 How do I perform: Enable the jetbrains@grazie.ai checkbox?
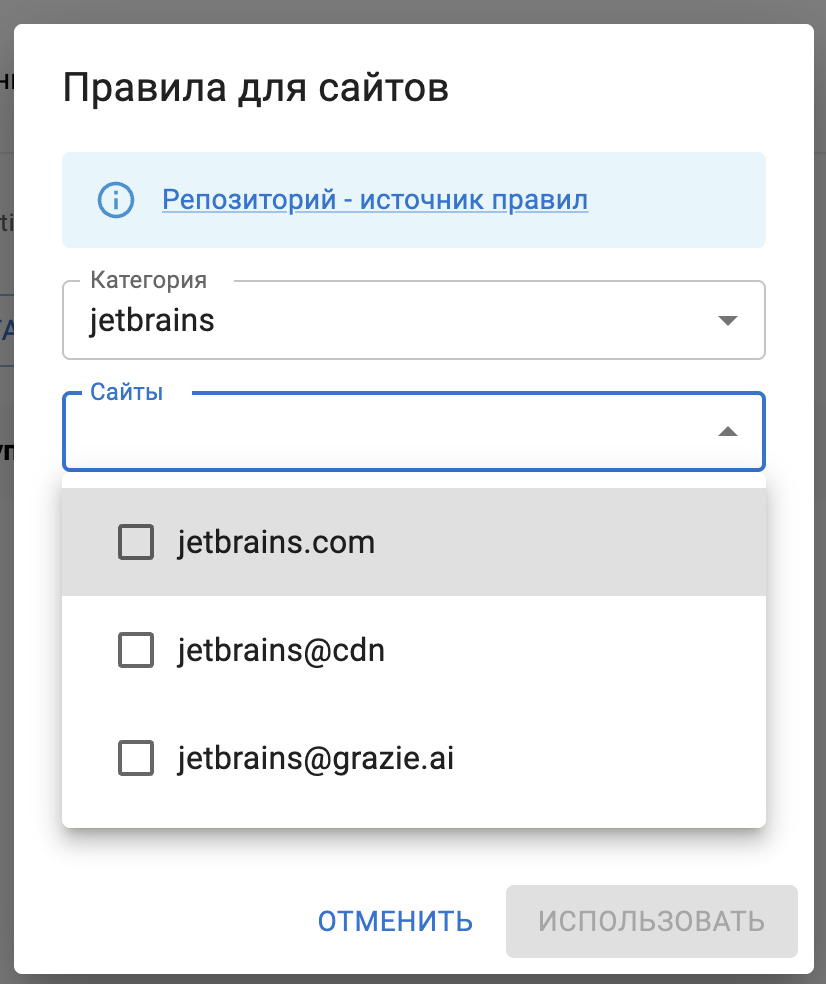[136, 758]
